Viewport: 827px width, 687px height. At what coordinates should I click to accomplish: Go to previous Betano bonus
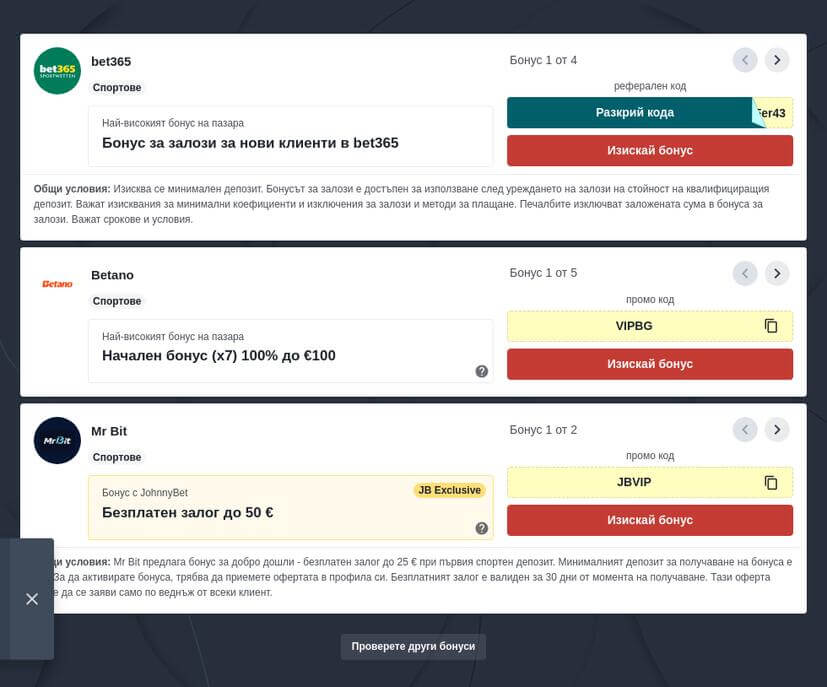(745, 273)
